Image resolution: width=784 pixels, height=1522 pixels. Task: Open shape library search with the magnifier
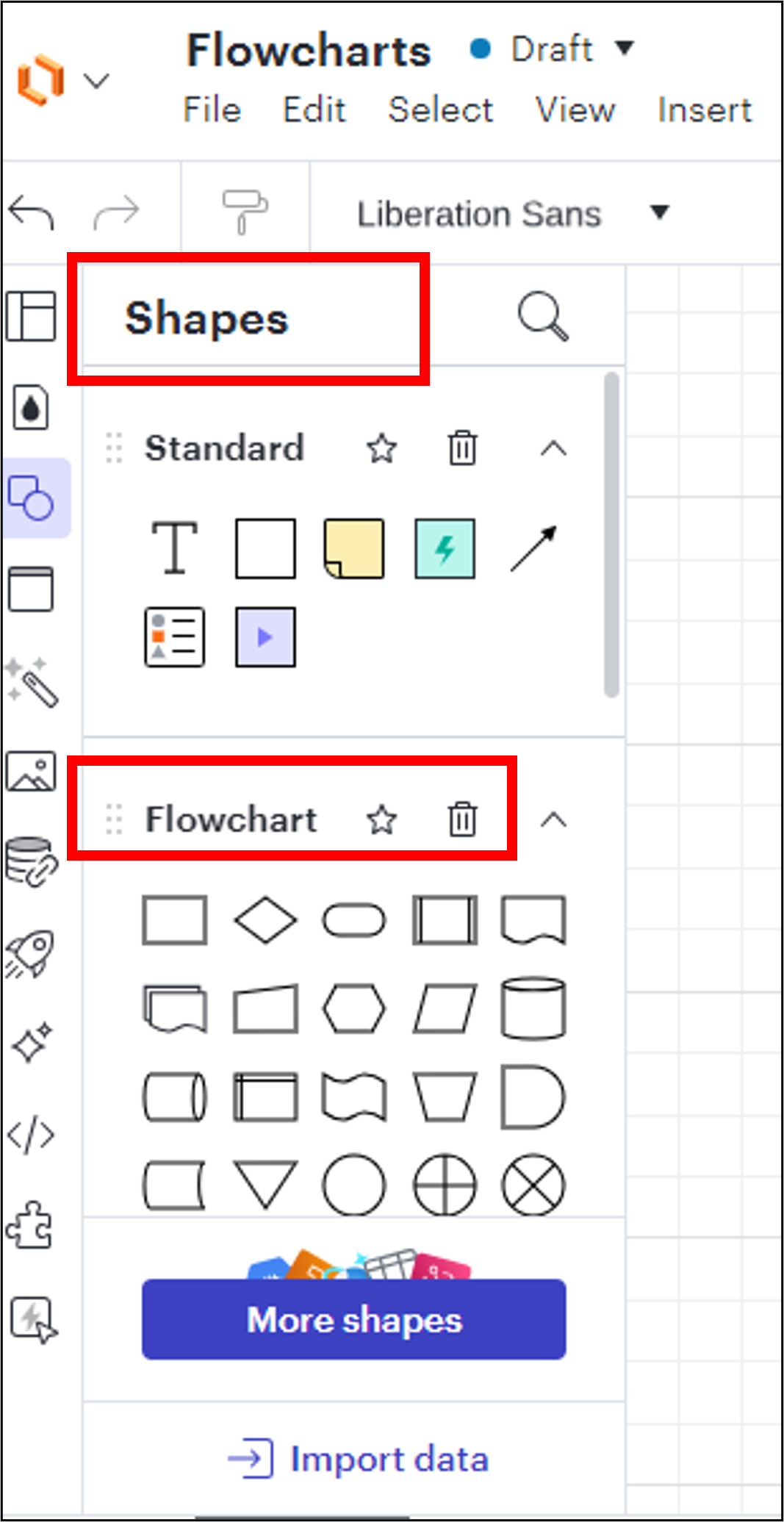[541, 317]
